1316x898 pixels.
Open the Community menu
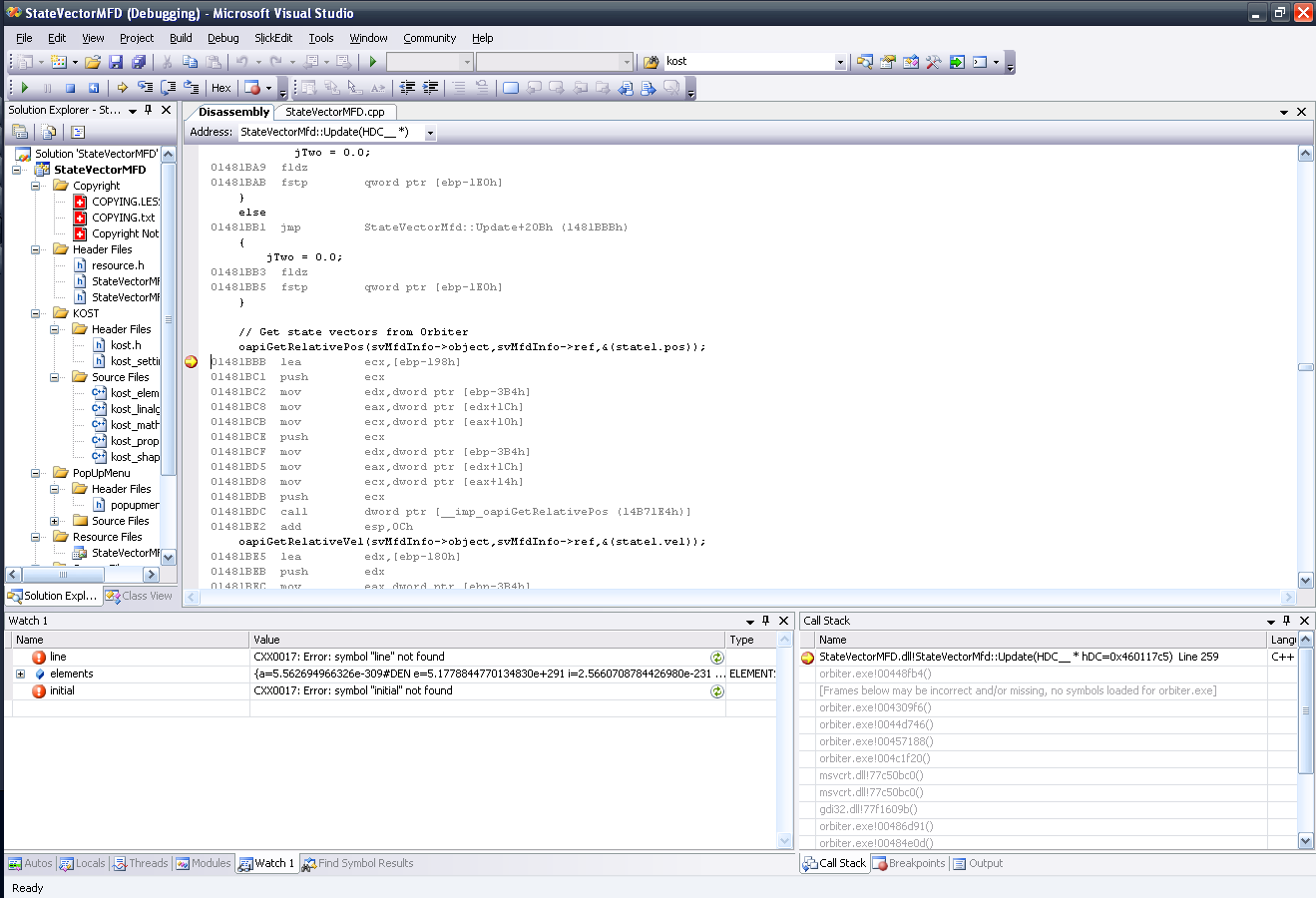coord(429,38)
